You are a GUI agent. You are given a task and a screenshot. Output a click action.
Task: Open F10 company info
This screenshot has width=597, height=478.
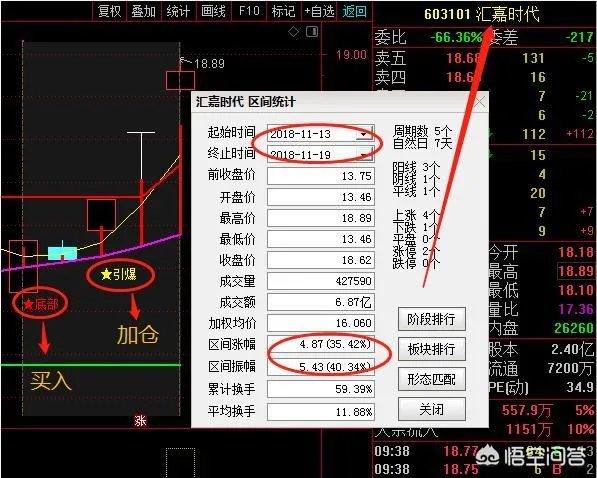point(249,11)
